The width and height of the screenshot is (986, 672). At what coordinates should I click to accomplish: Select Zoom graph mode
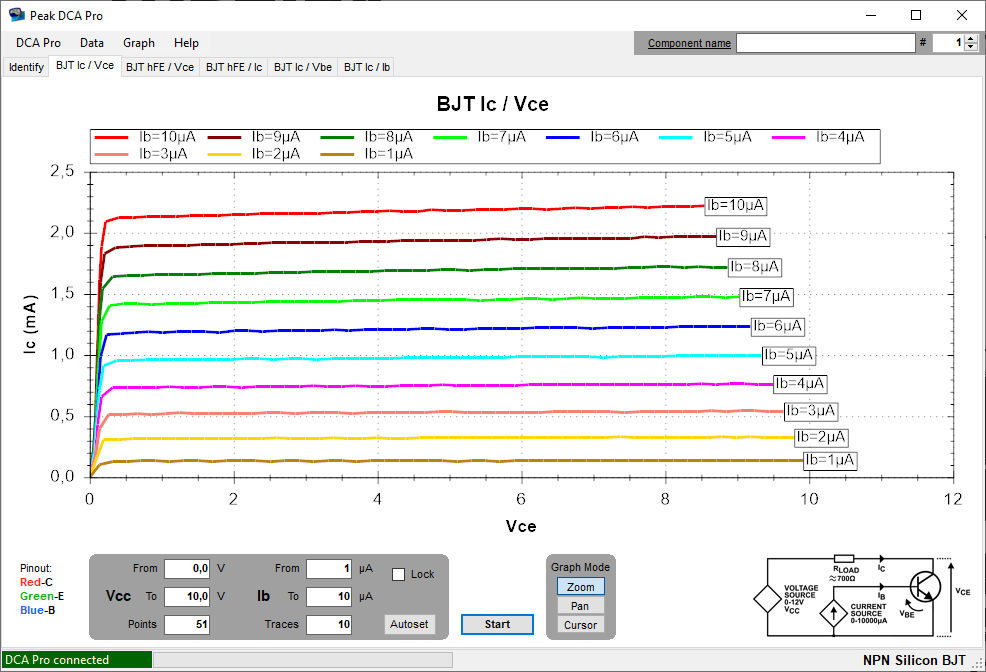point(580,587)
